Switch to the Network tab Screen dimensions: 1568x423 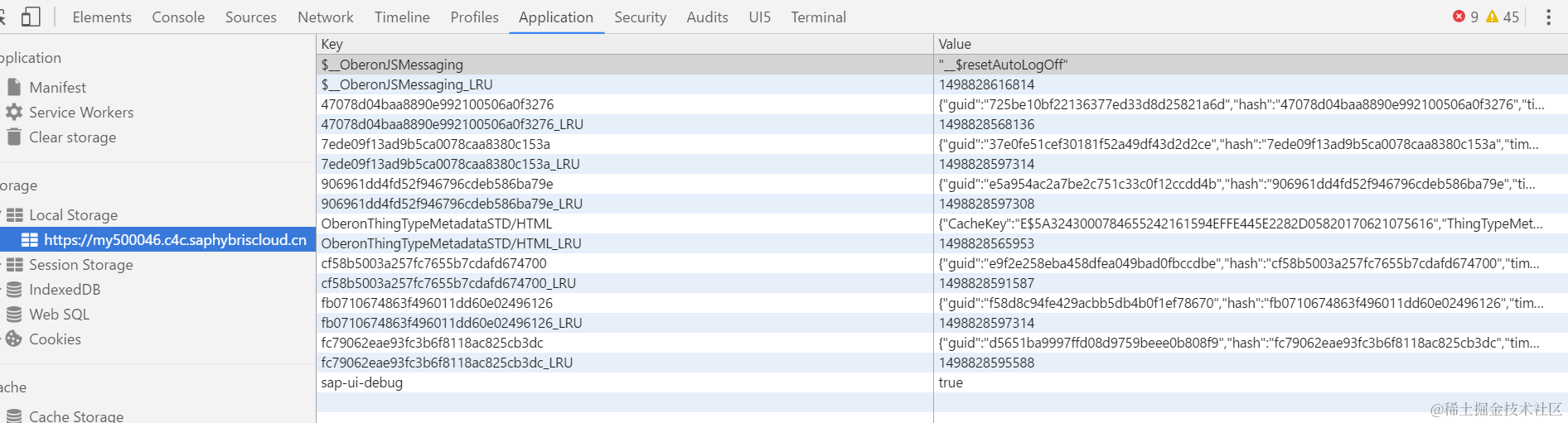click(x=326, y=17)
